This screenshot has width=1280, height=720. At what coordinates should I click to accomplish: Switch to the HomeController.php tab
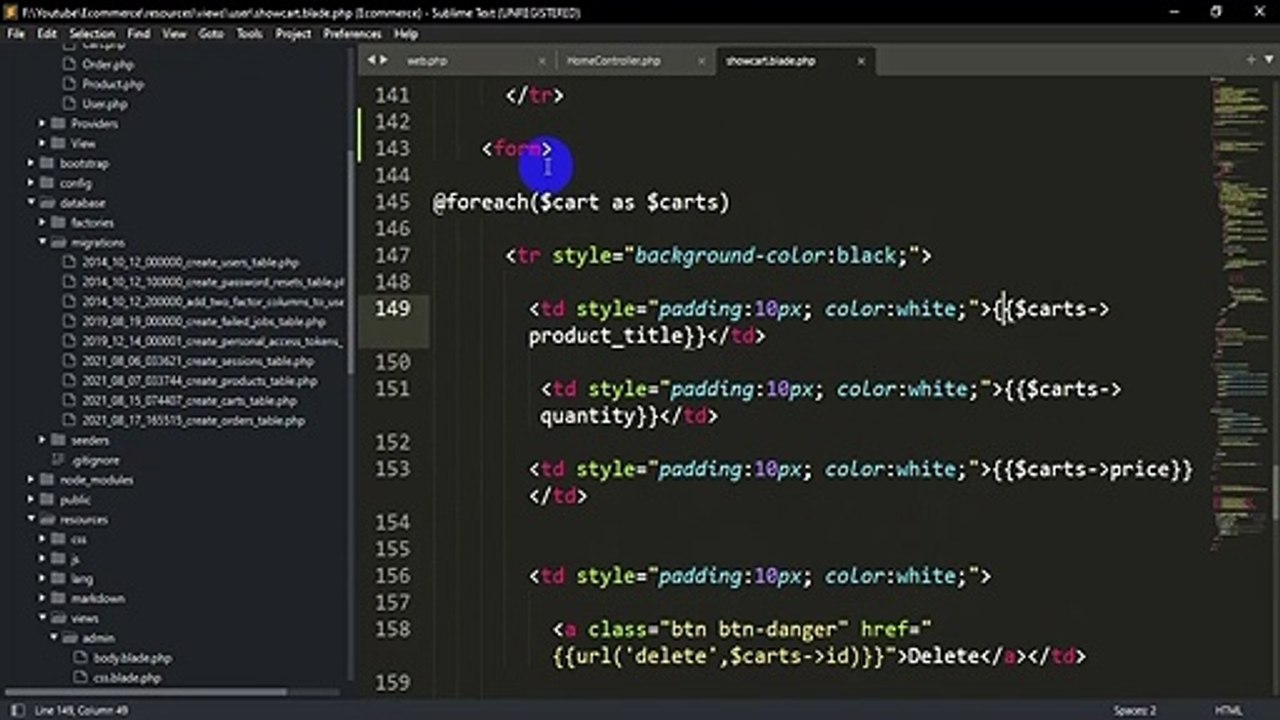613,61
